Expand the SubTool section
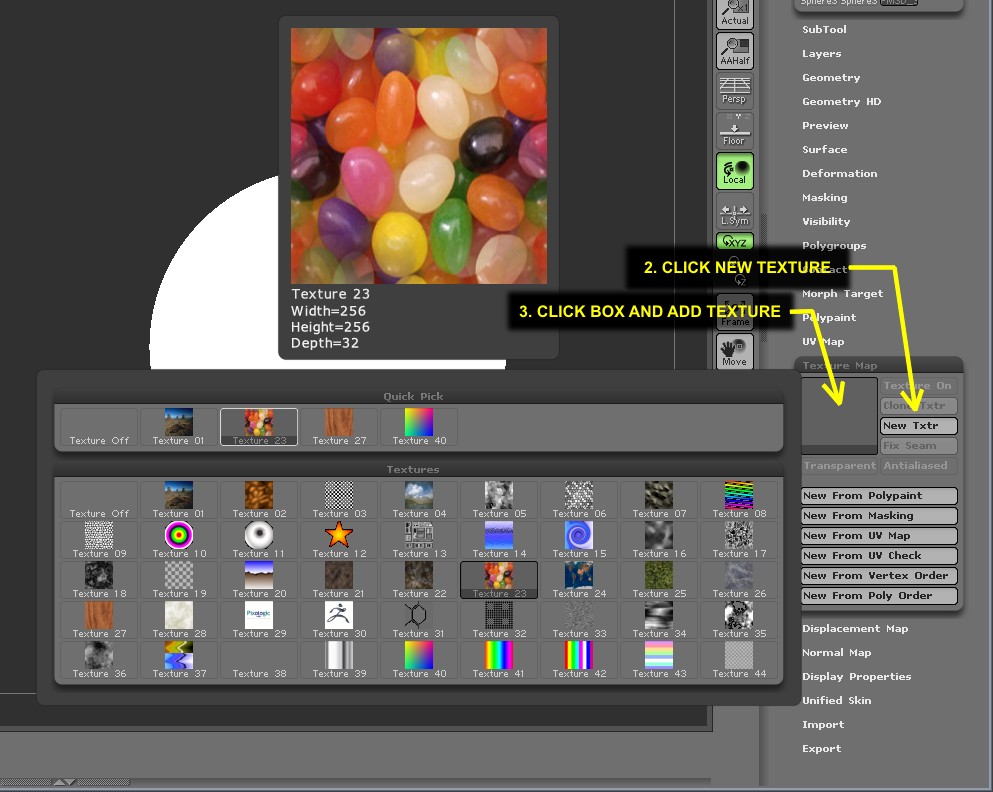 824,29
